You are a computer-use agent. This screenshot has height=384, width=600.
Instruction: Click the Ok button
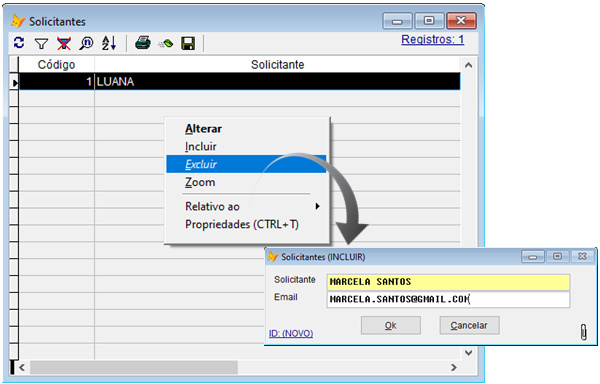tap(391, 325)
